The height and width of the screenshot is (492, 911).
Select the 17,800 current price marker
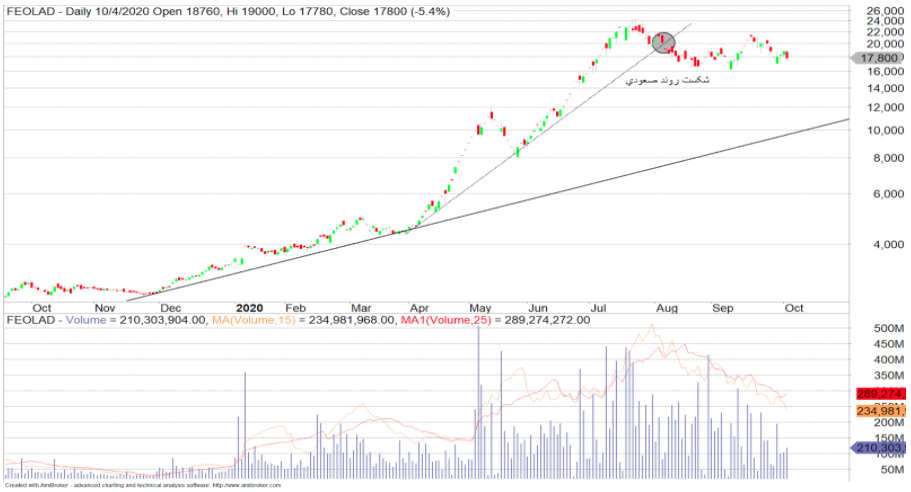(881, 59)
